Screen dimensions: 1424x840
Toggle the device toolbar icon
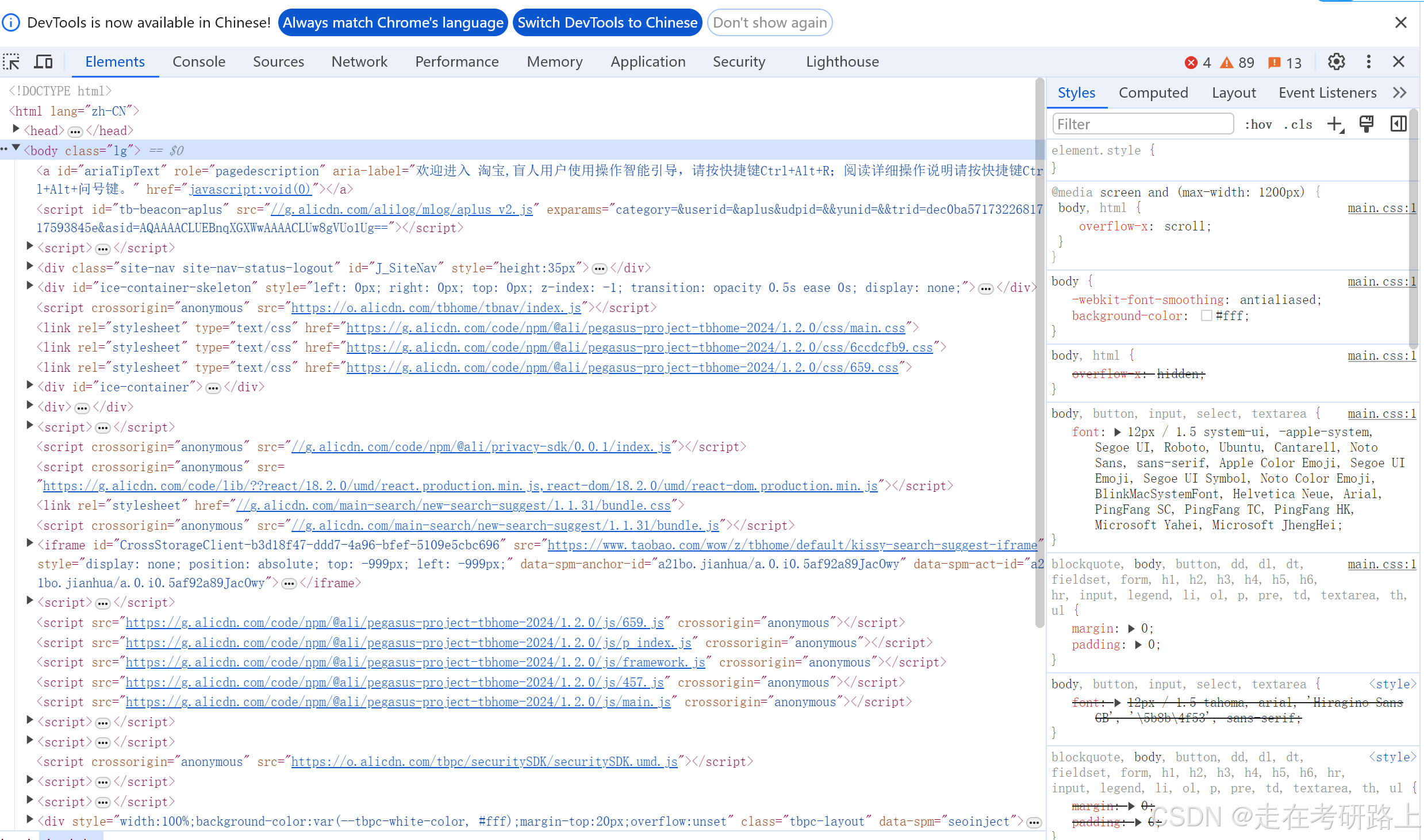click(43, 61)
